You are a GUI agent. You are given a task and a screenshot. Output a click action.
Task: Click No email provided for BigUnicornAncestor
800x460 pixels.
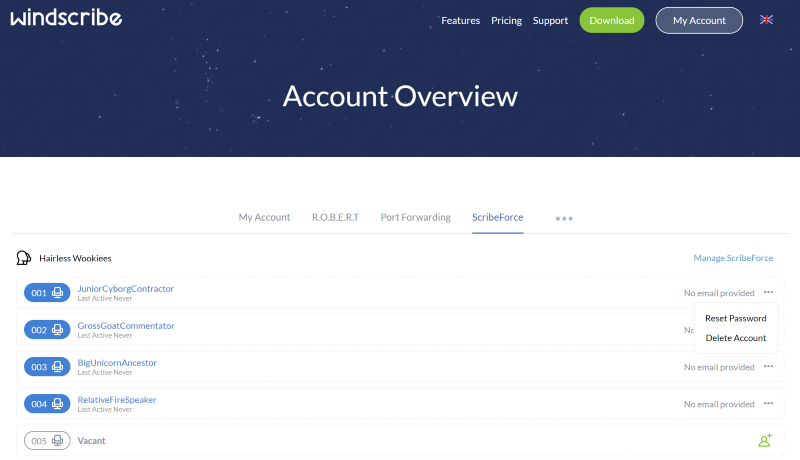tap(719, 367)
